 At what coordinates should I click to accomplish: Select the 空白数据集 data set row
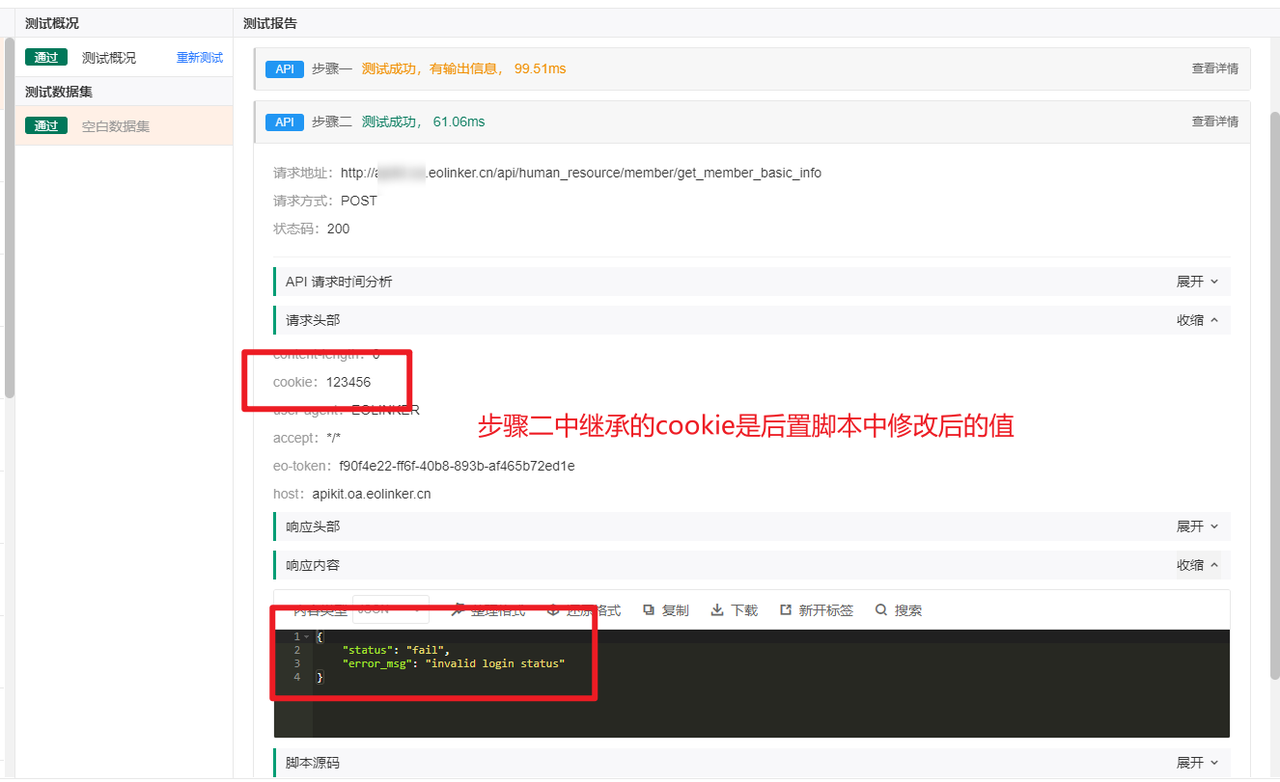coord(124,126)
